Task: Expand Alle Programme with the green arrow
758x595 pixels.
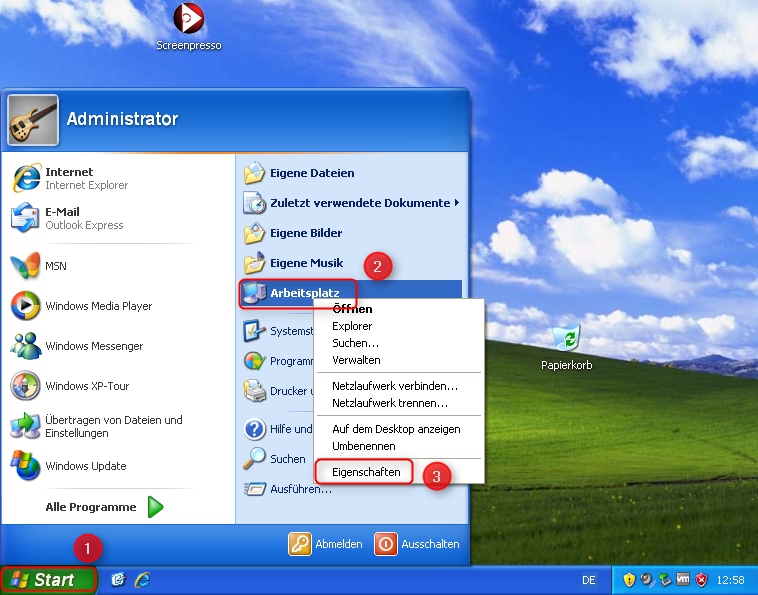Action: click(x=155, y=507)
